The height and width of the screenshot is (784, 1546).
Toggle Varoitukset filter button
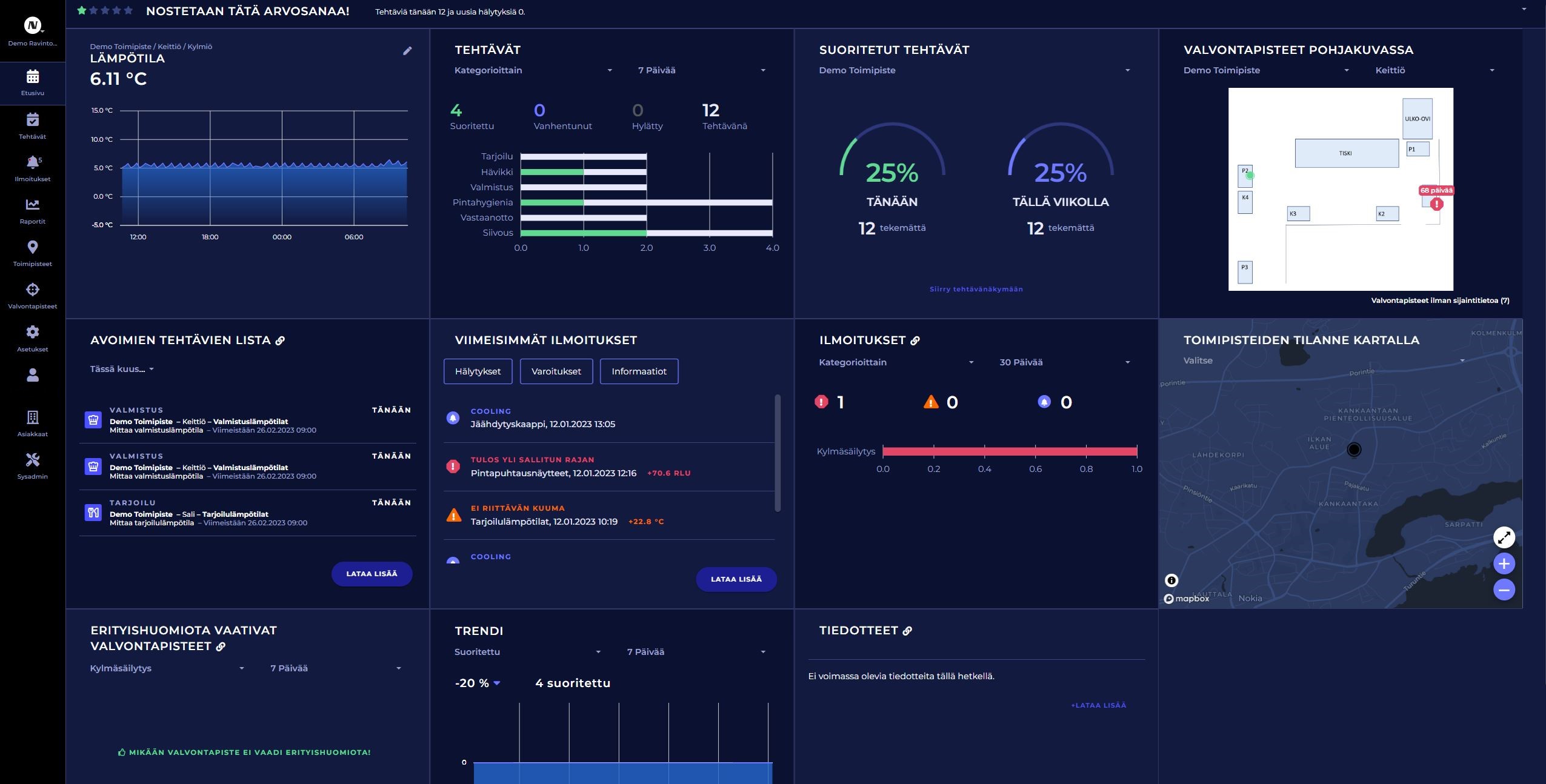coord(556,371)
